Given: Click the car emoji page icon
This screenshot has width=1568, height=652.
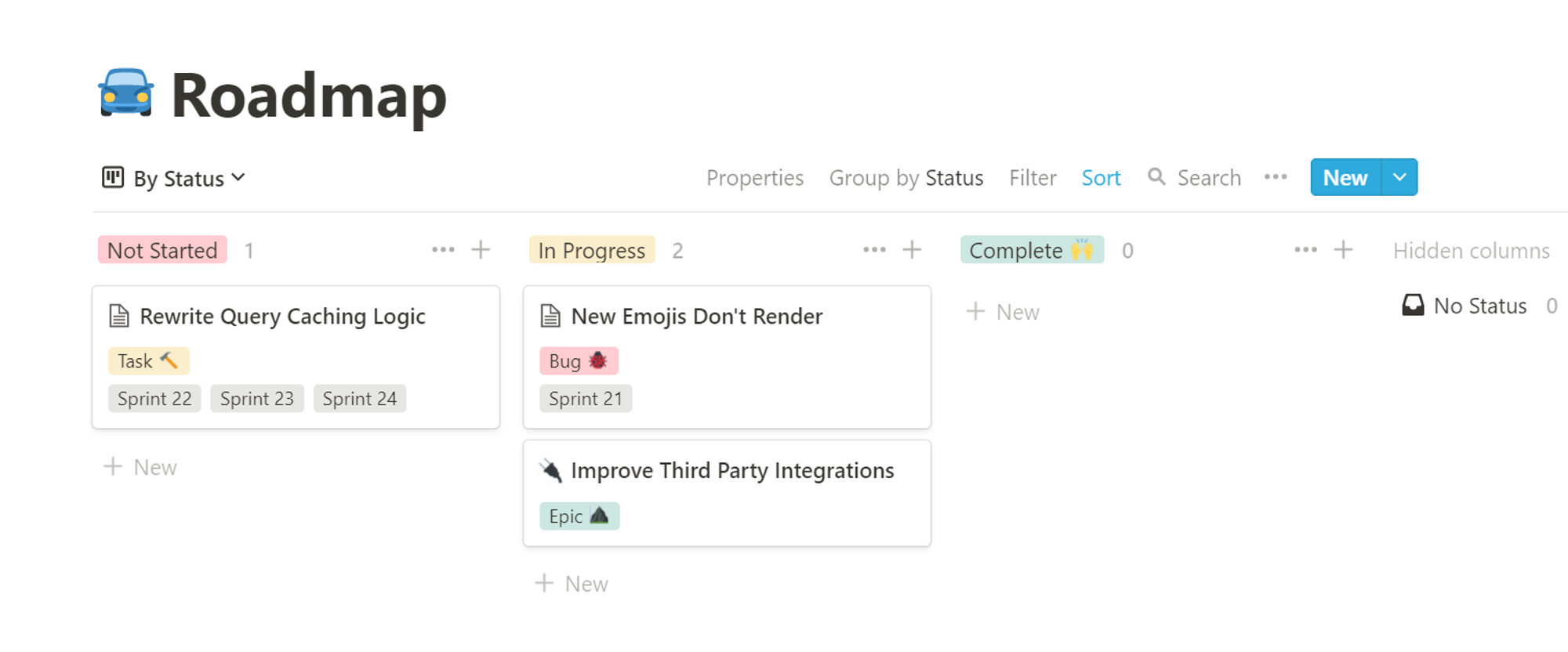Looking at the screenshot, I should tap(125, 94).
